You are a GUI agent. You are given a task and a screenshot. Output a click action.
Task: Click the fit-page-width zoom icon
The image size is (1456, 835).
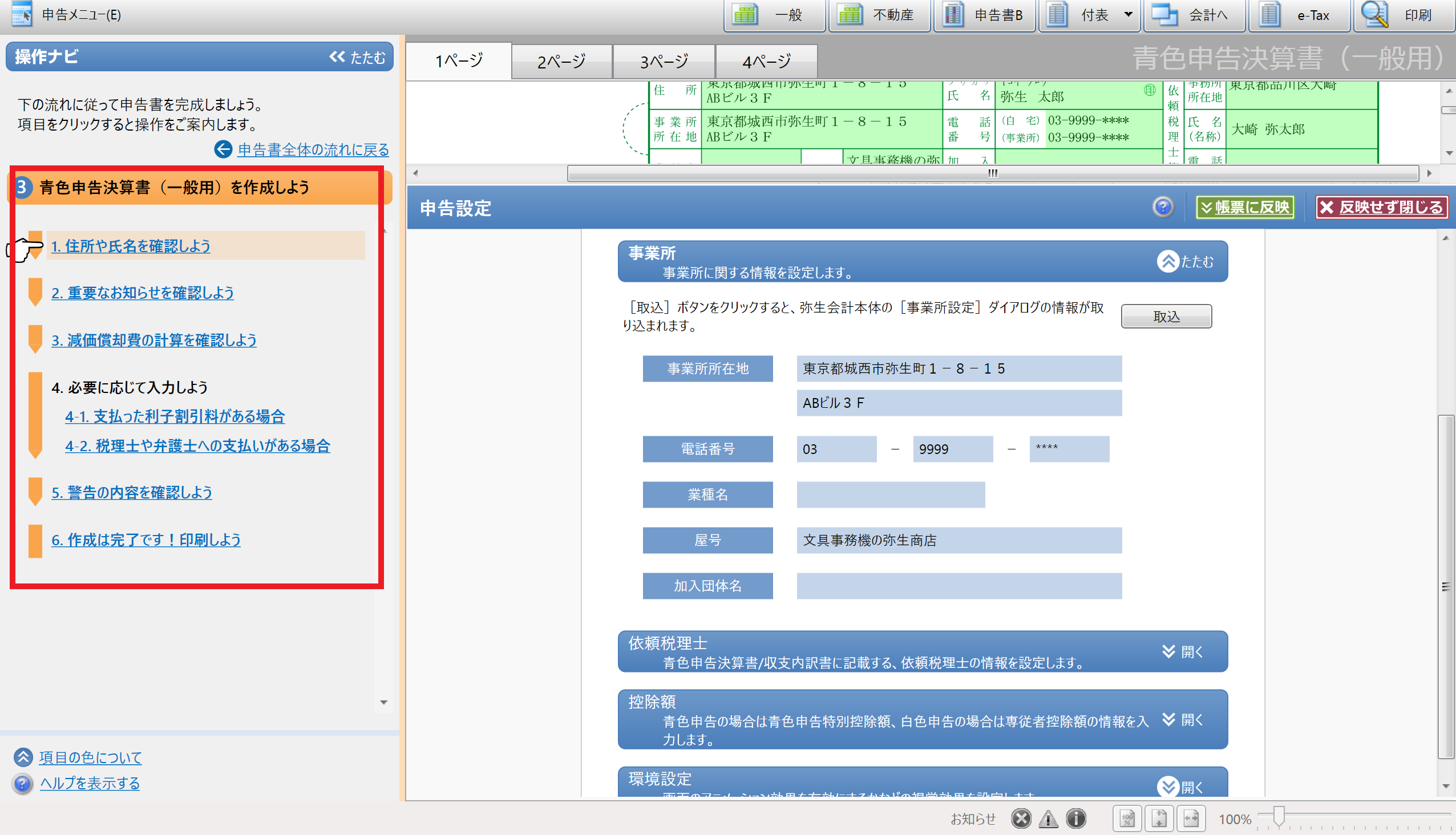(1191, 818)
